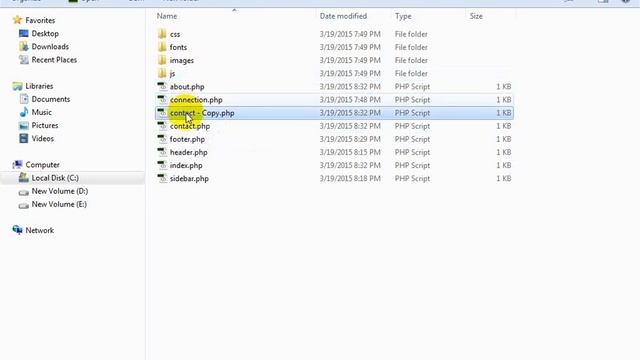Sort files by Date modified column
640x360 pixels.
343,16
